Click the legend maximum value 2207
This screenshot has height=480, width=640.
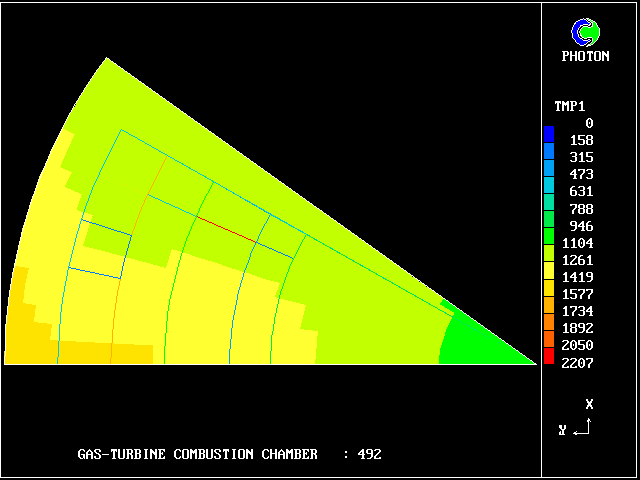[x=578, y=363]
